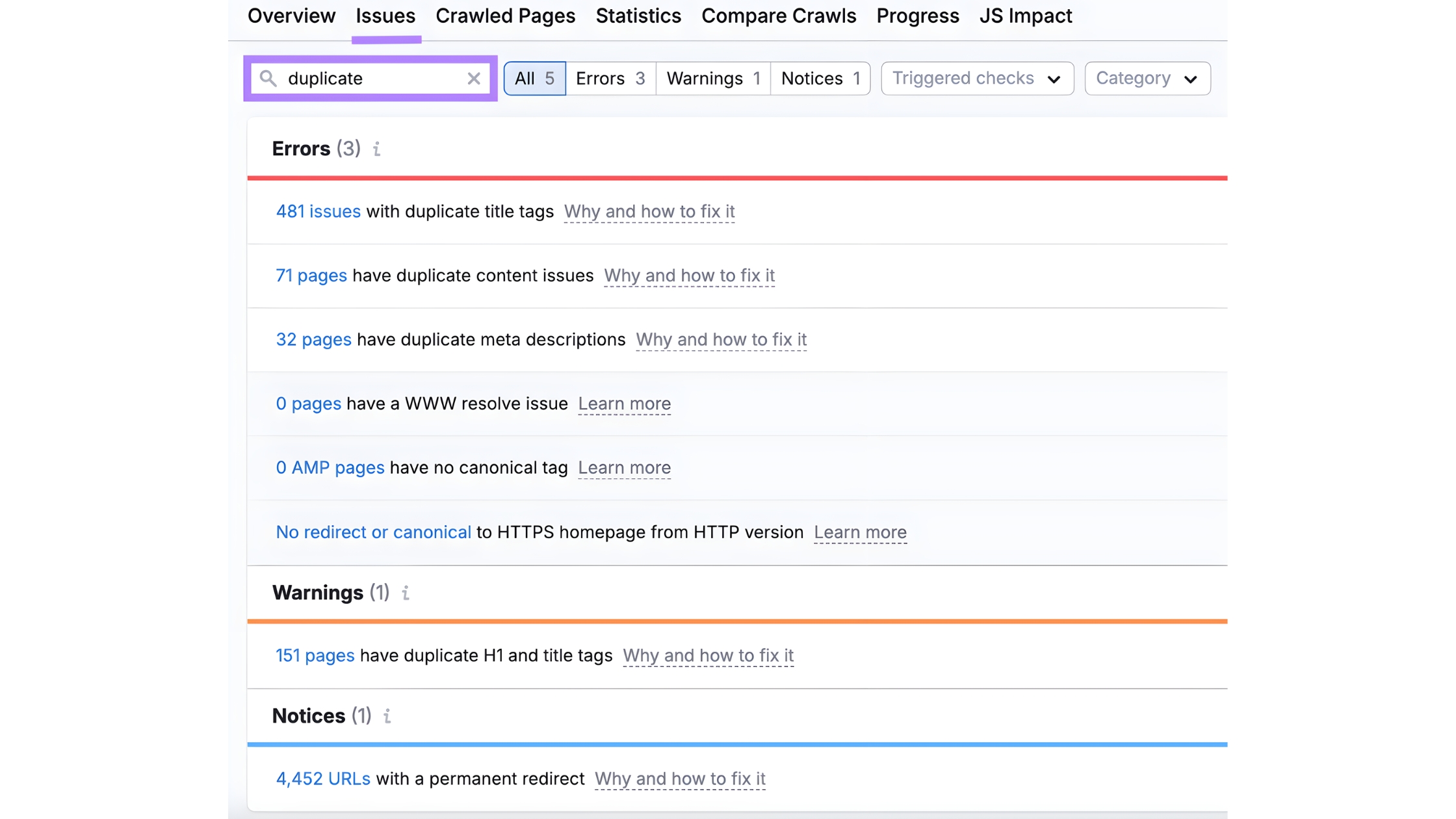Image resolution: width=1456 pixels, height=819 pixels.
Task: Open the 0 pages WWW resolve link
Action: click(308, 404)
